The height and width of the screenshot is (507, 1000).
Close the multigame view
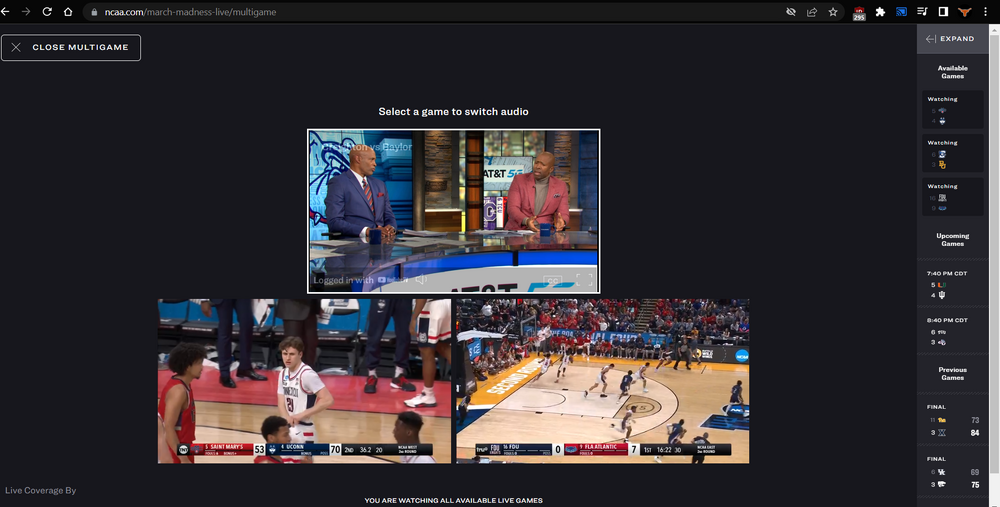click(x=71, y=47)
